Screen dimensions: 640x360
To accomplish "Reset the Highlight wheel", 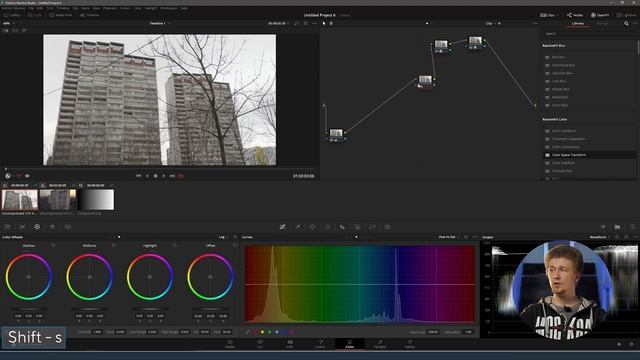I will [174, 246].
